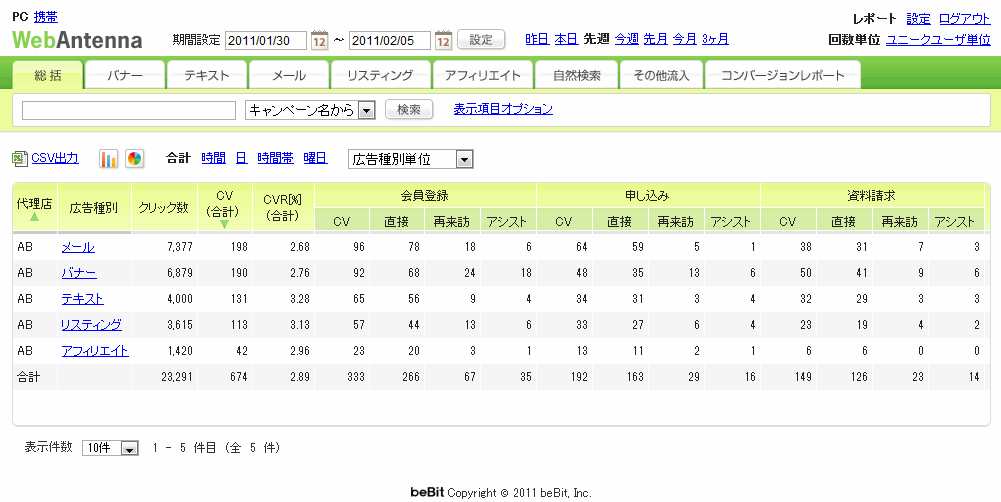1001x502 pixels.
Task: Open the start date calendar picker
Action: pos(319,40)
